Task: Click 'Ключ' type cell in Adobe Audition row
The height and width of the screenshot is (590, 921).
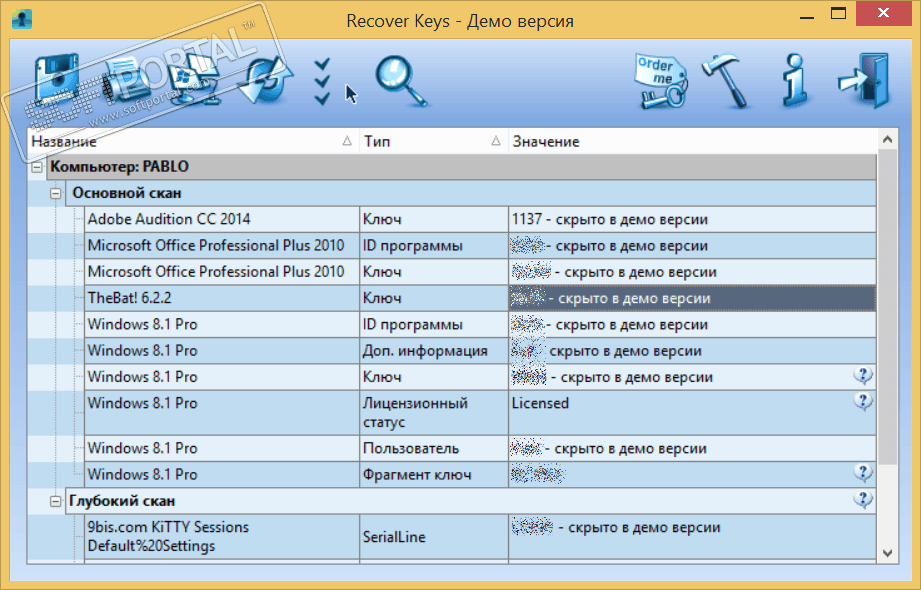Action: [433, 219]
